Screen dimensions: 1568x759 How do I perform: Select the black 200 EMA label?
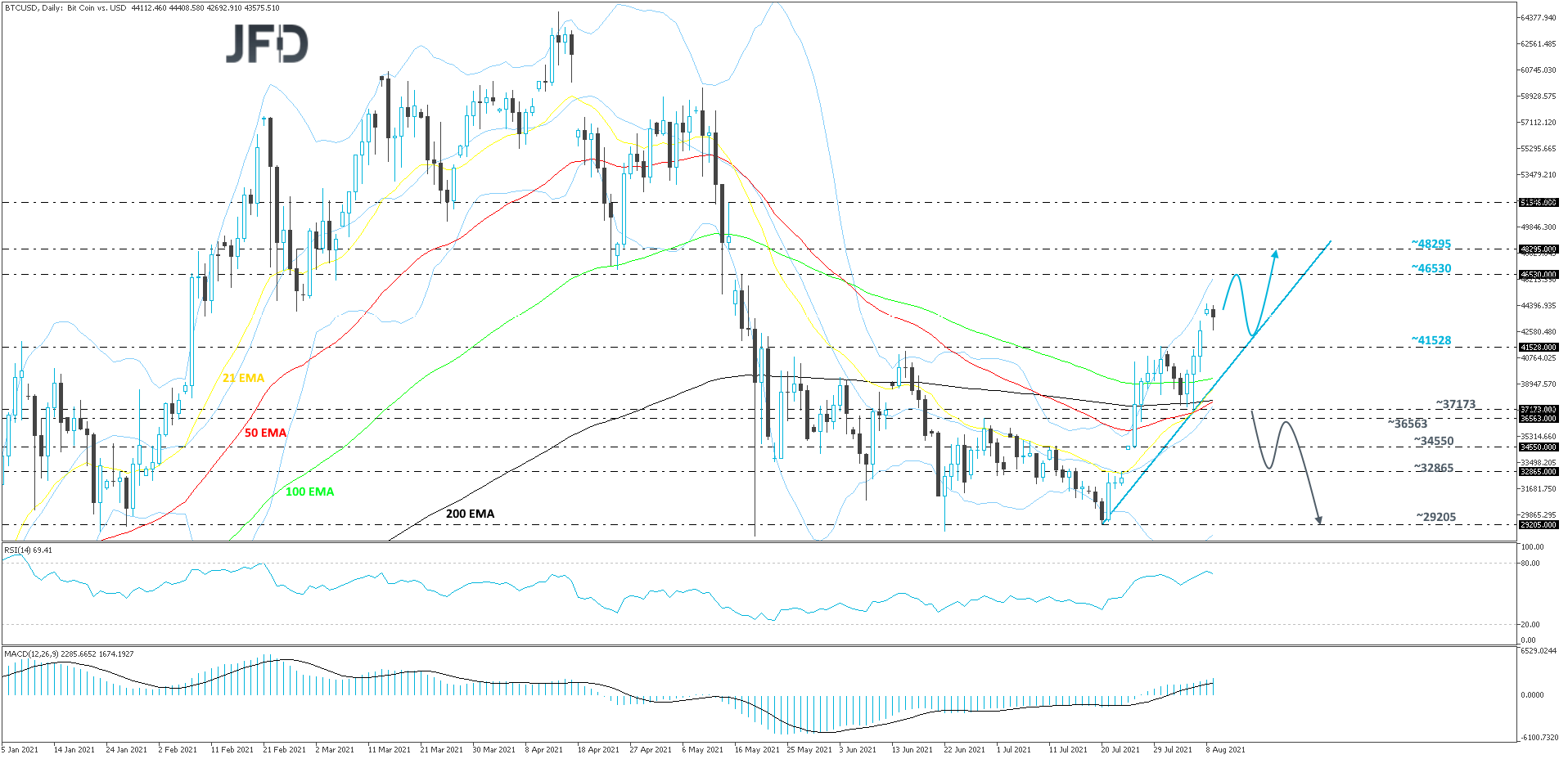470,514
